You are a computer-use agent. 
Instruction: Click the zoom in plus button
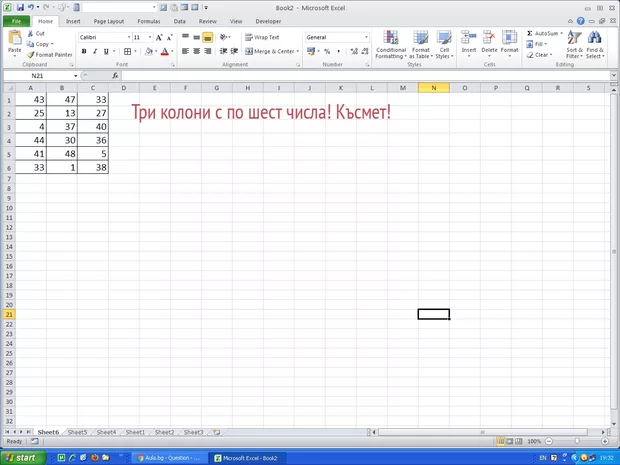pyautogui.click(x=605, y=441)
